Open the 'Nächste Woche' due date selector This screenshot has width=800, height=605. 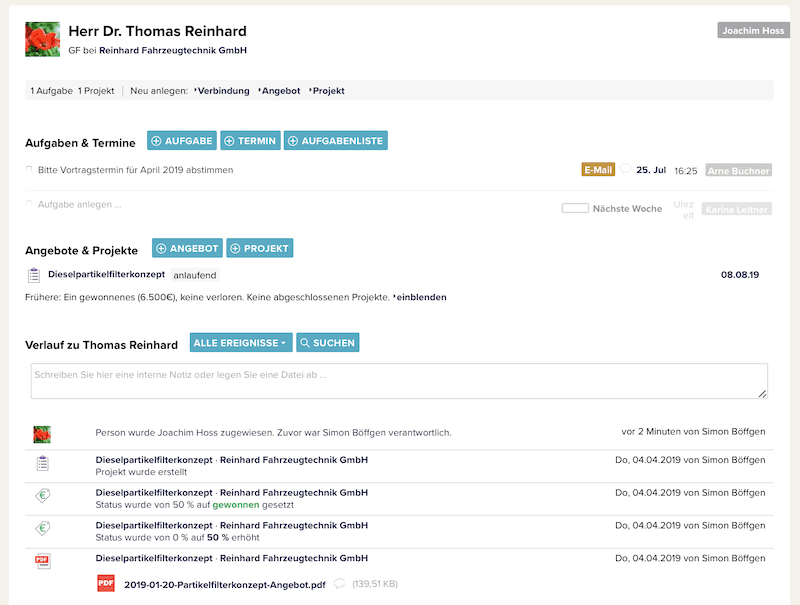612,209
